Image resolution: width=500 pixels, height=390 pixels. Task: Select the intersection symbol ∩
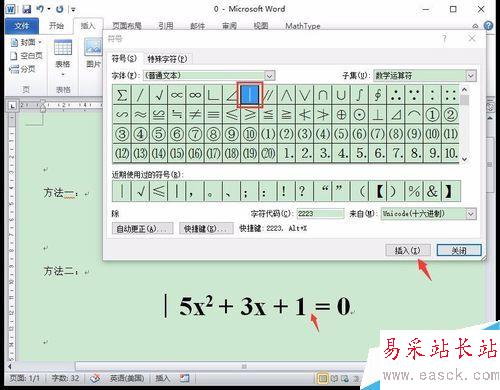[323, 95]
